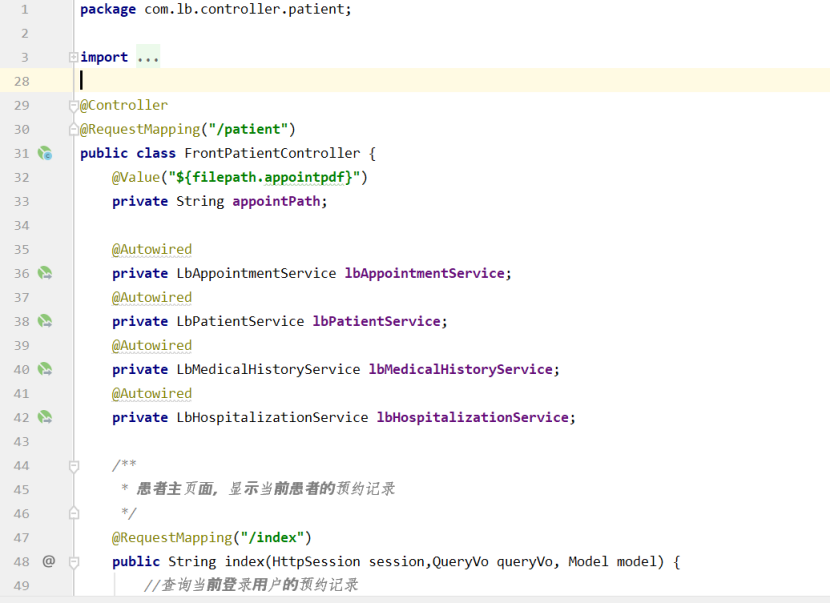Click request mapping @ gutter icon on line 48
Screen dimensions: 830x604
tap(49, 561)
